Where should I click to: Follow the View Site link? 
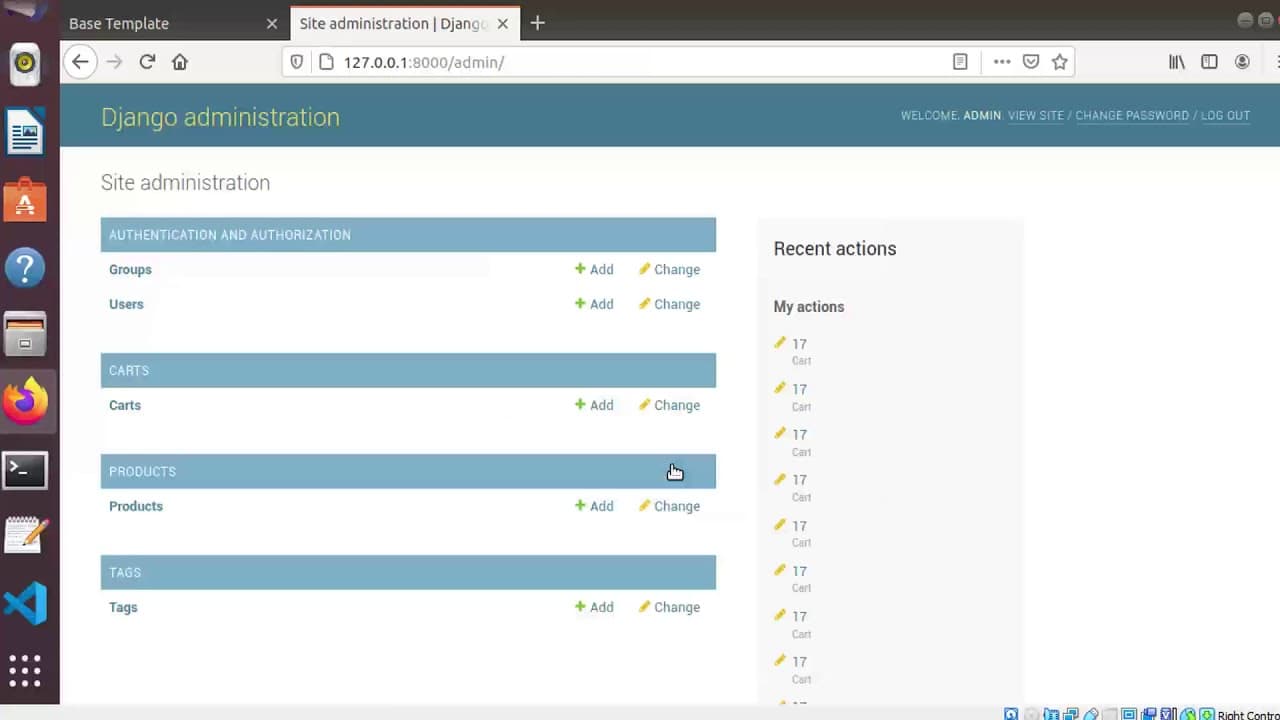tap(1036, 116)
